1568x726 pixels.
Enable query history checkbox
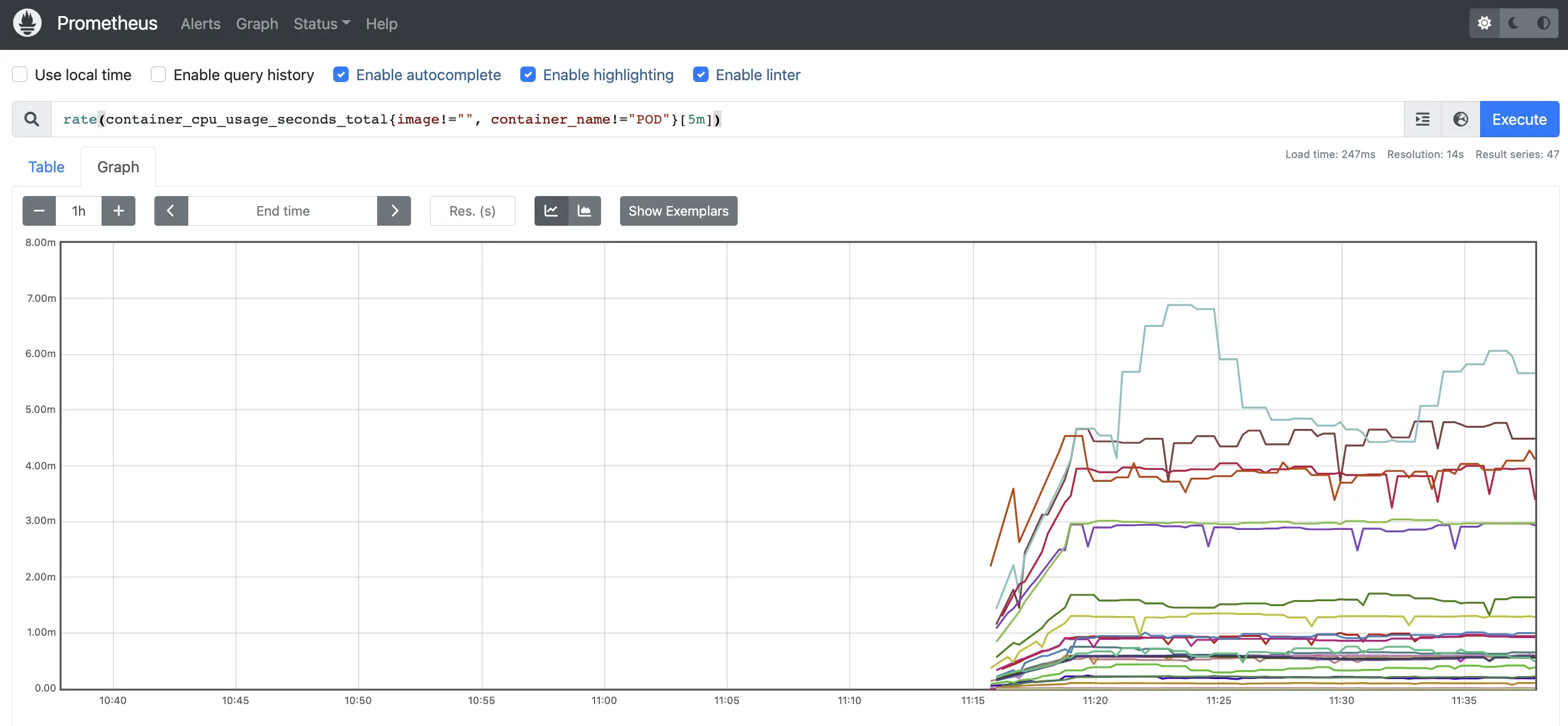click(x=158, y=75)
